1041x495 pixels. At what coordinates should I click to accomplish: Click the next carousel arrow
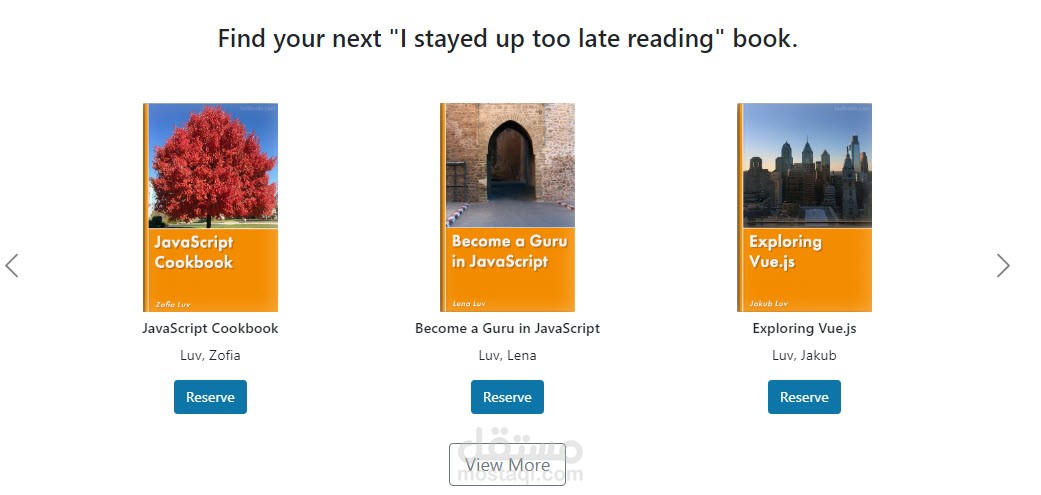click(x=1003, y=266)
